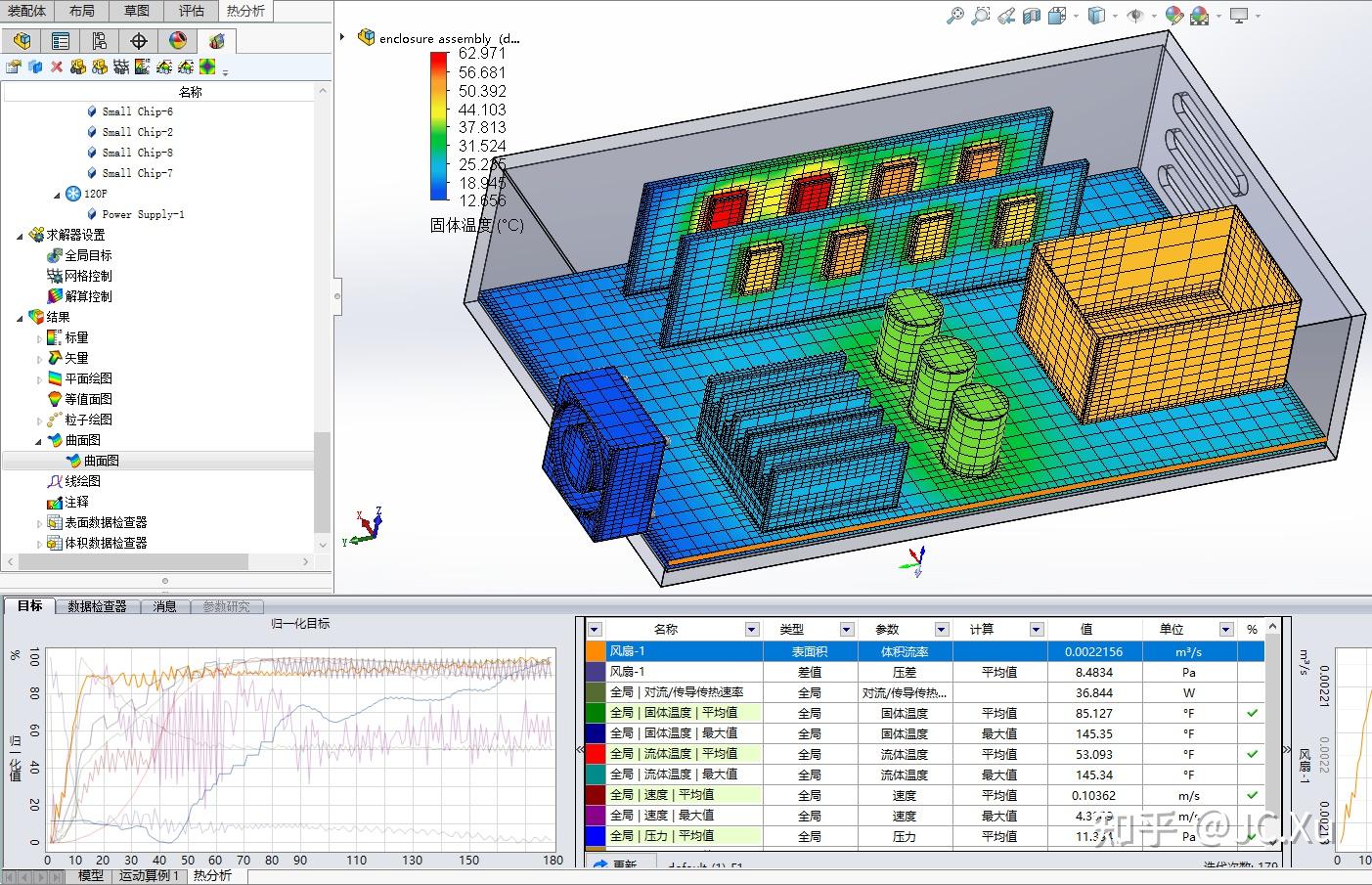Open the 计算 column filter dropdown
This screenshot has height=885, width=1372.
tap(1037, 630)
